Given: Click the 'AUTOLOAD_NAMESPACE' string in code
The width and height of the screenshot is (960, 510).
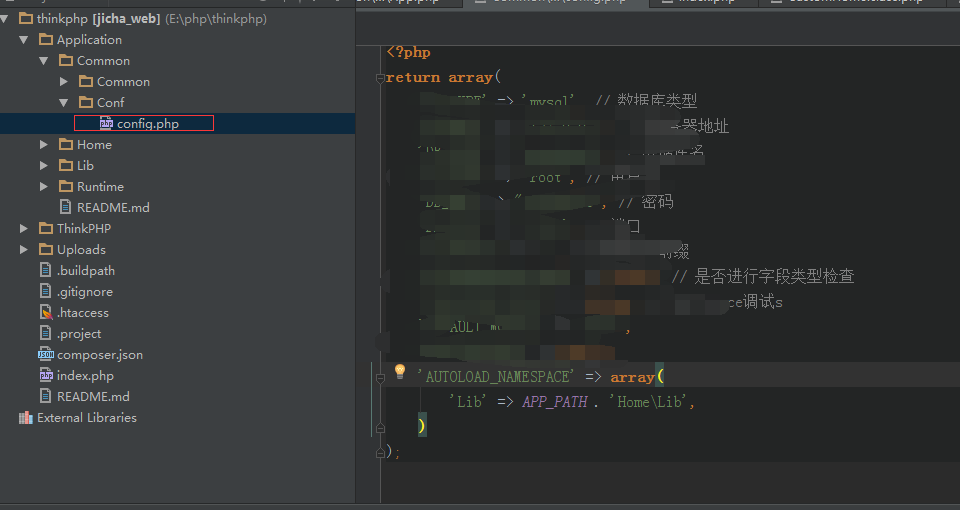Looking at the screenshot, I should click(495, 377).
